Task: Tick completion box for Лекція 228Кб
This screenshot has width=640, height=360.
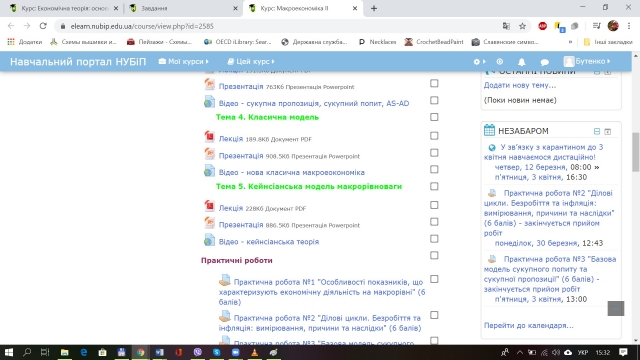Action: coord(434,205)
